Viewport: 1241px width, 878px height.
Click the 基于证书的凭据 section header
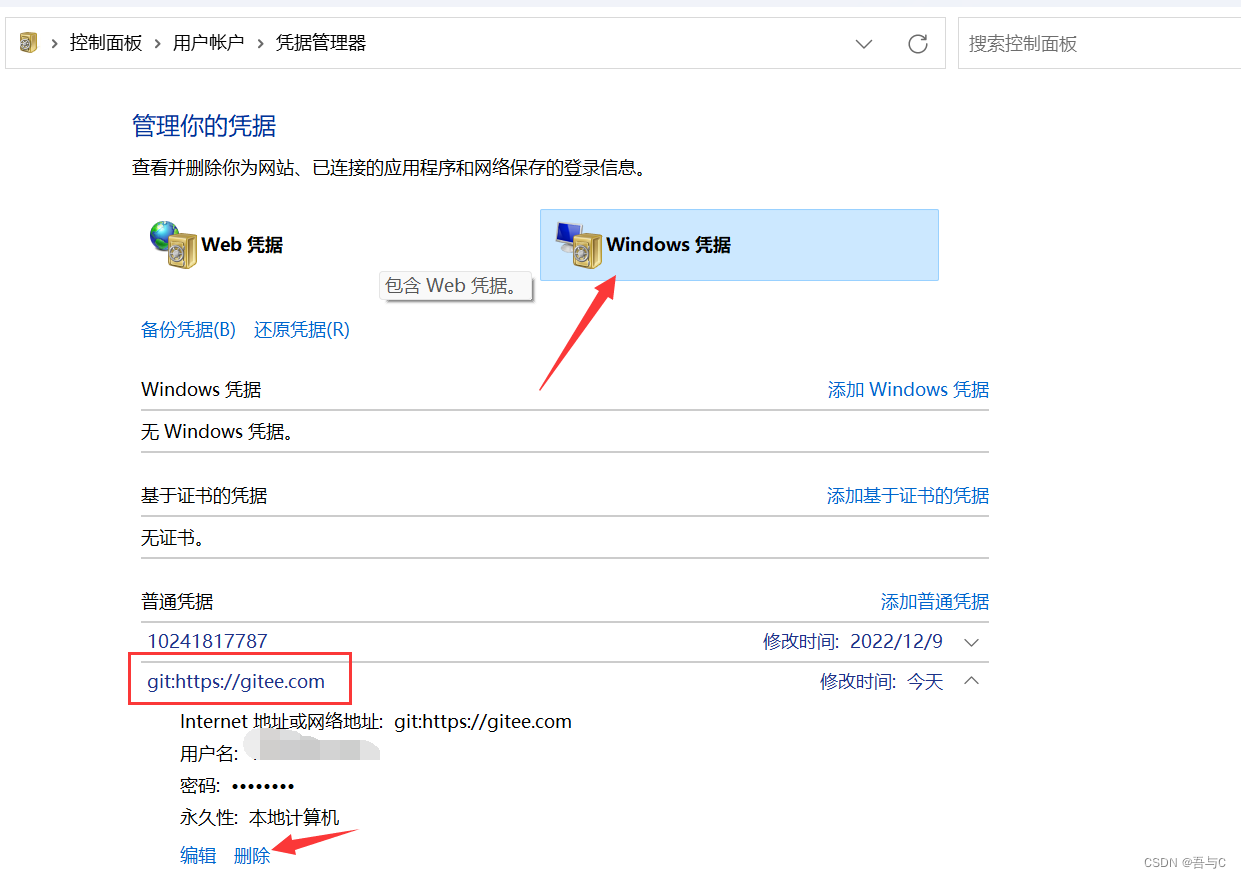click(204, 496)
